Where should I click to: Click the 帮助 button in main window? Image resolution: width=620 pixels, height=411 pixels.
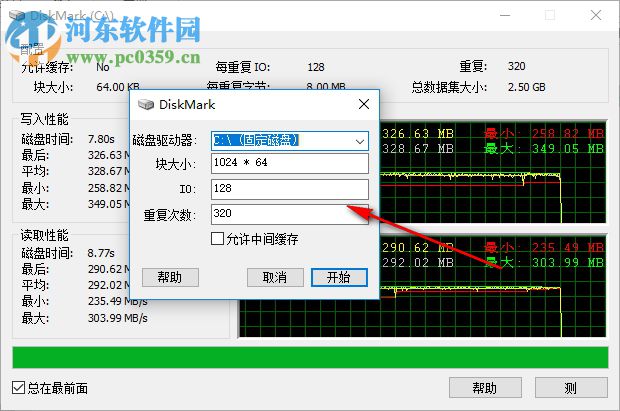pos(485,388)
